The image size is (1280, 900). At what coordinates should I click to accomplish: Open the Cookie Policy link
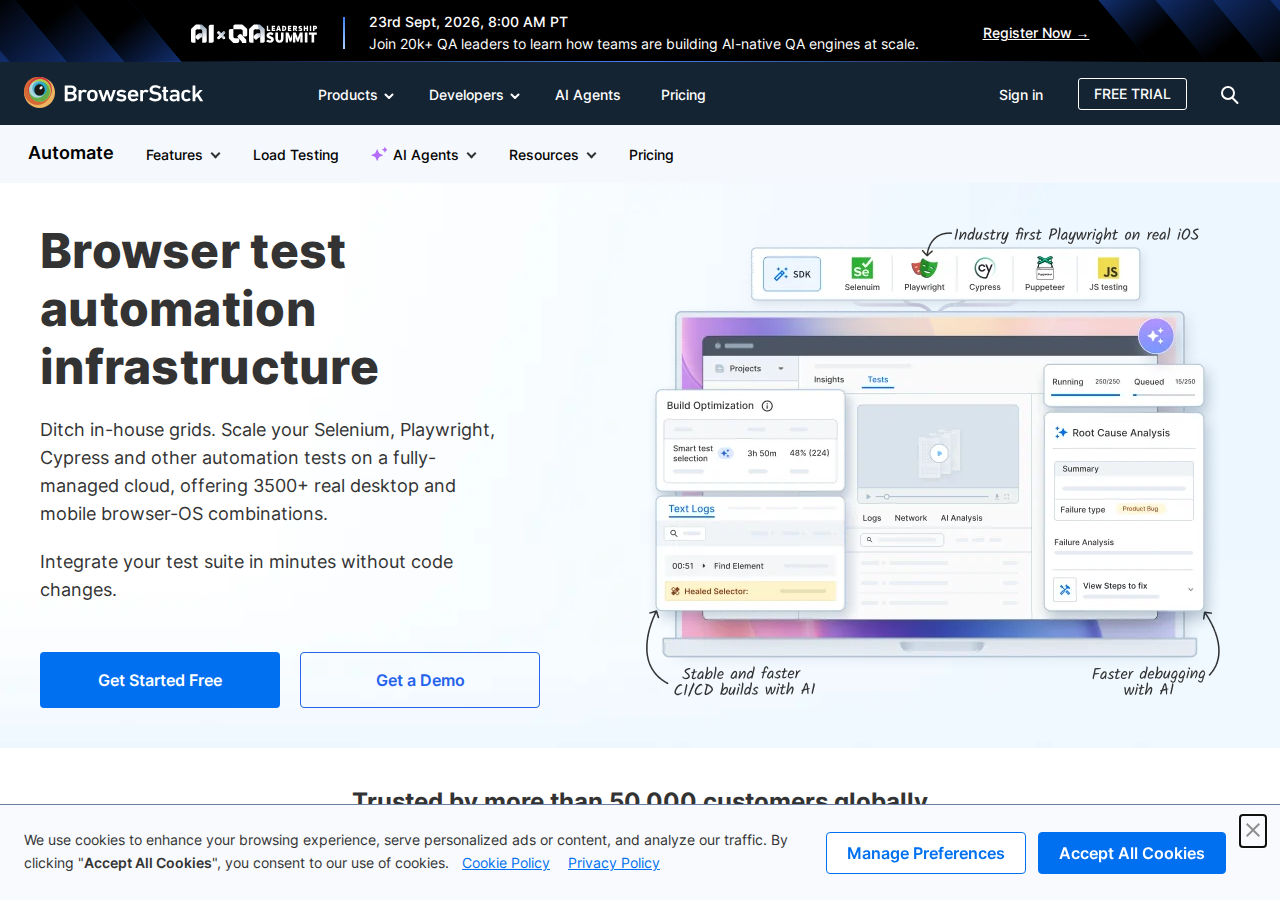tap(506, 863)
